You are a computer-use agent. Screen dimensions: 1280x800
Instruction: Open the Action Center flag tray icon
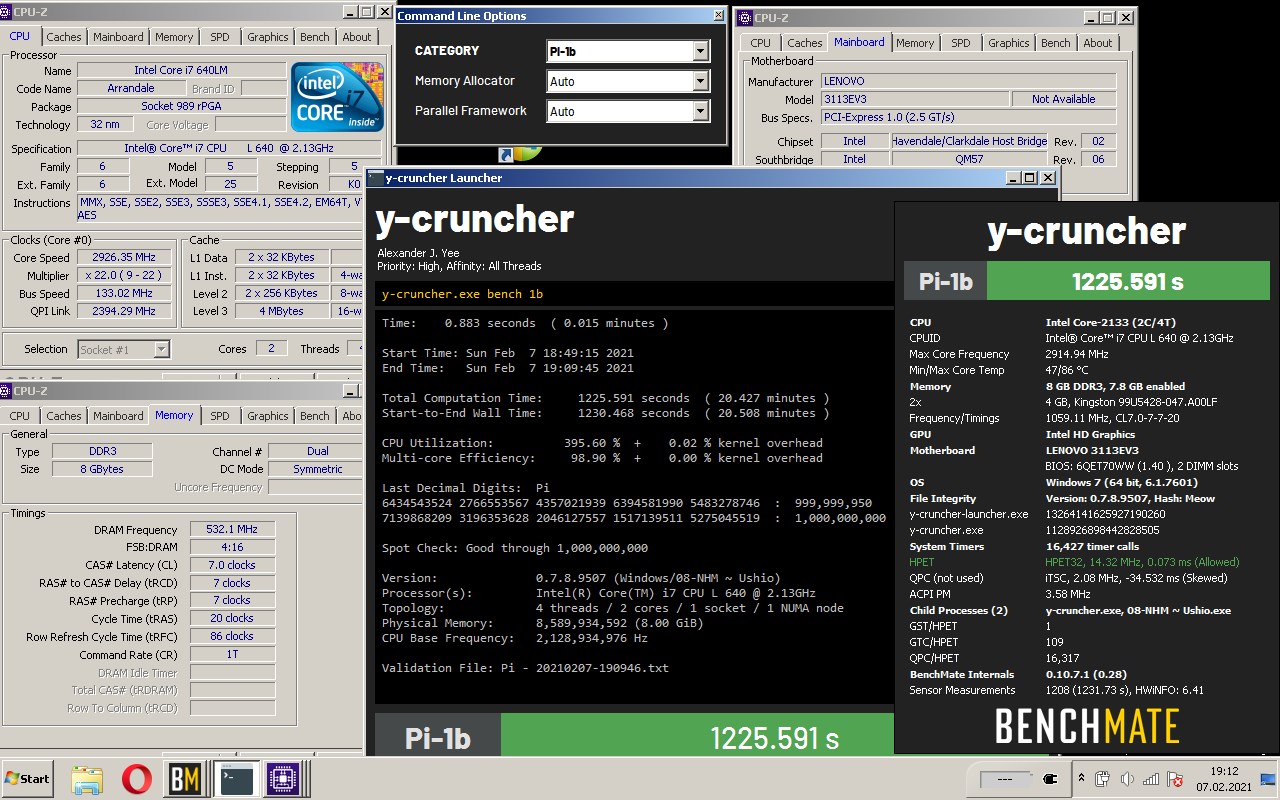pyautogui.click(x=1176, y=779)
